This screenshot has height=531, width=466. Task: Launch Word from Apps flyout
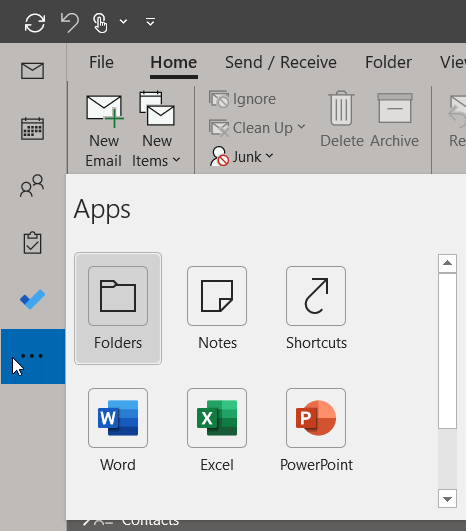118,430
